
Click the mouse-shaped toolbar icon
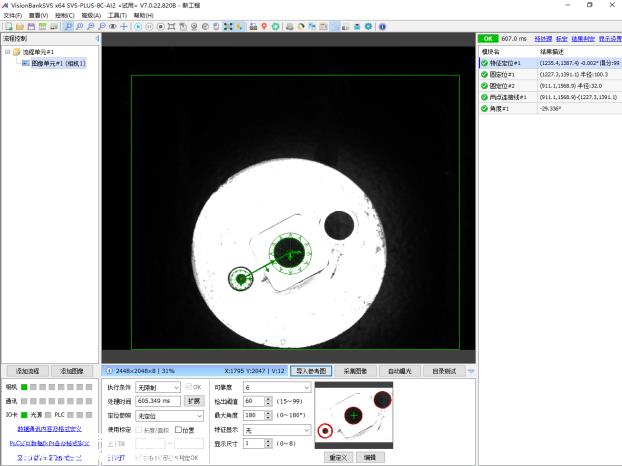(216, 27)
